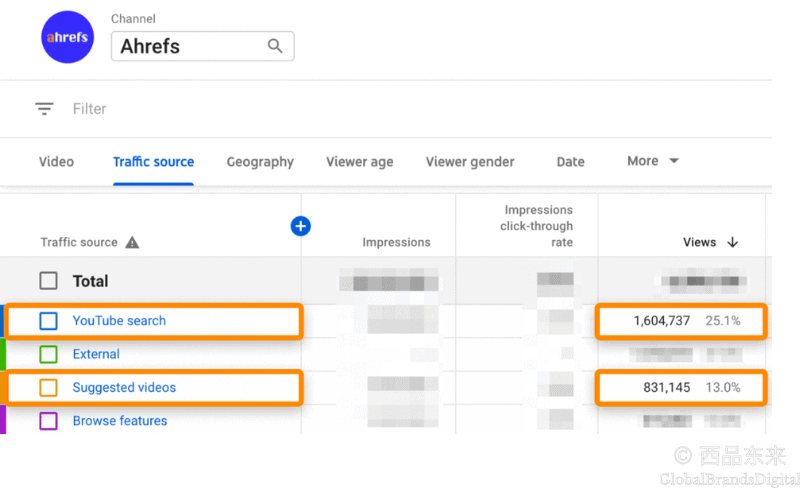Viewport: 800px width, 500px height.
Task: Toggle the YouTube search checkbox
Action: (x=48, y=321)
